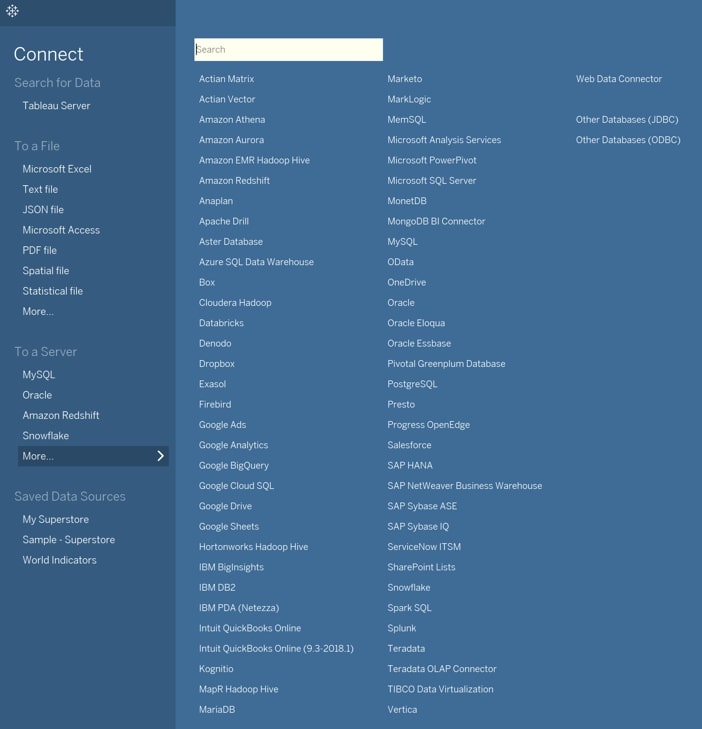Select Anaplan connector

coord(216,201)
